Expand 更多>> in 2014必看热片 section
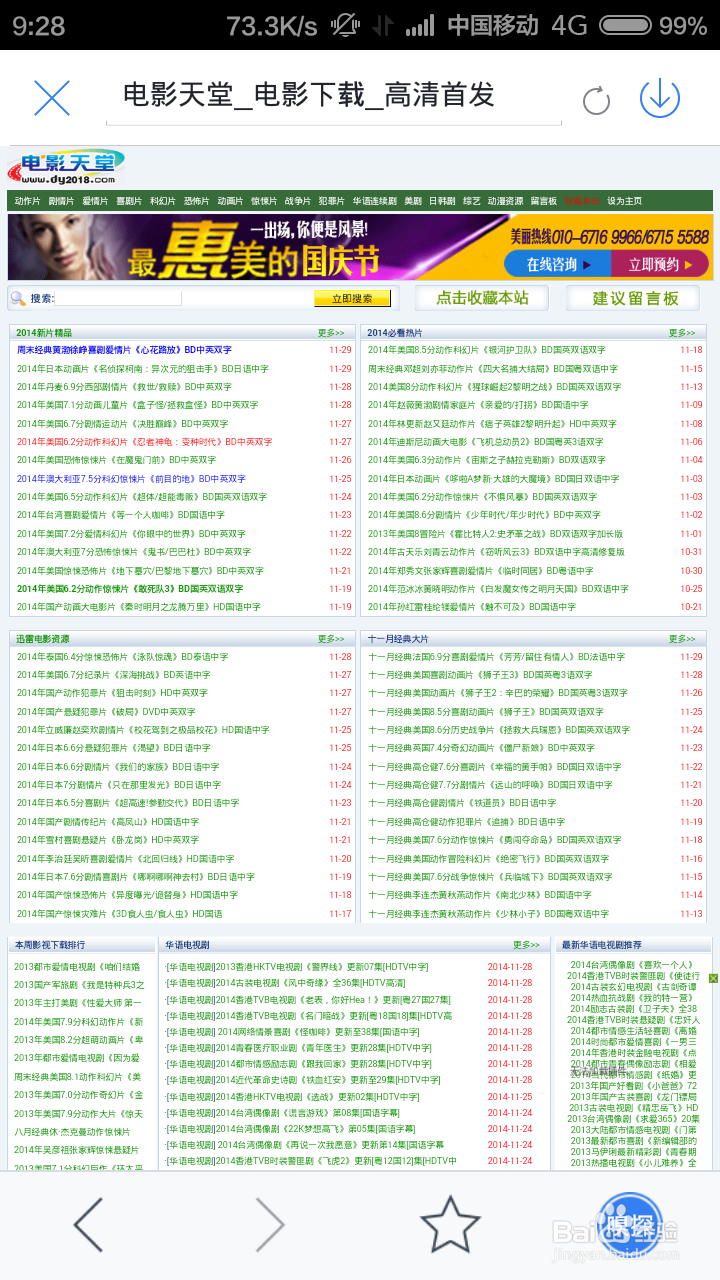 [x=682, y=333]
